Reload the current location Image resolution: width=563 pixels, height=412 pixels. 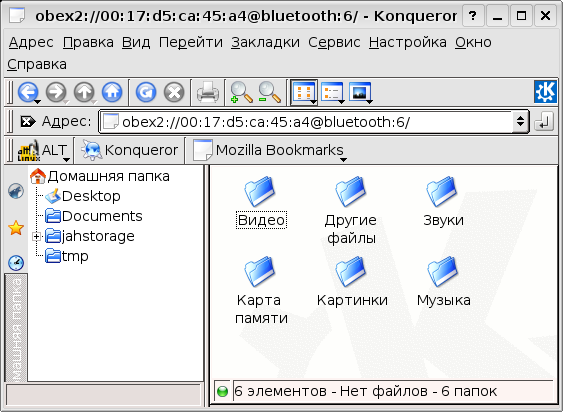[x=146, y=92]
